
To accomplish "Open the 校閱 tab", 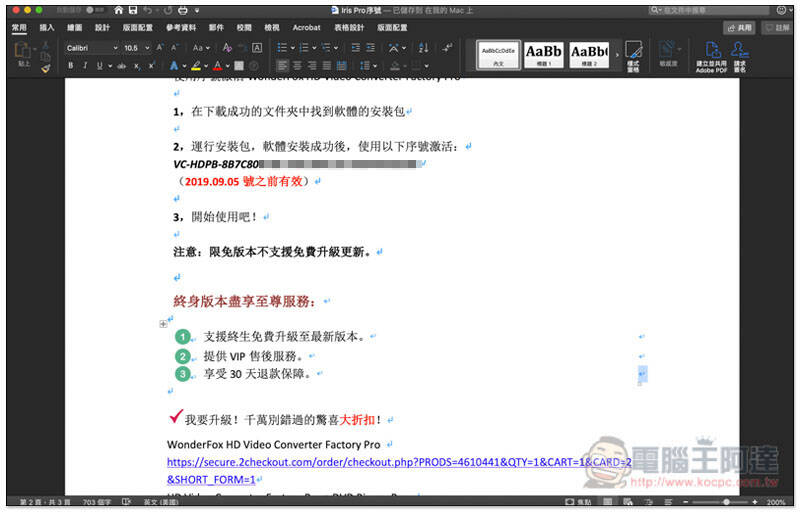I will tap(244, 28).
